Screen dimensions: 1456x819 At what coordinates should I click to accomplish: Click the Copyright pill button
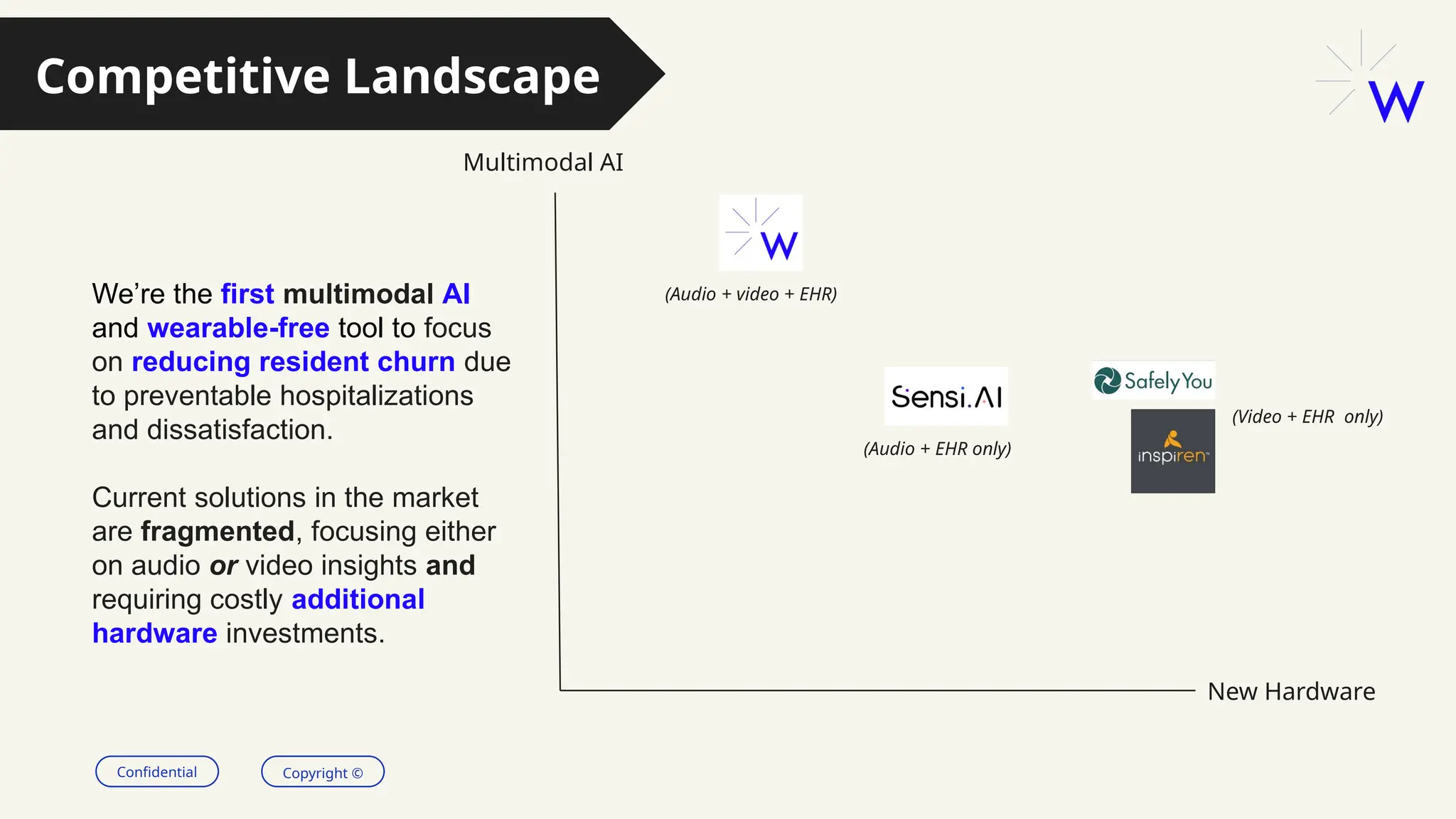[x=323, y=773]
